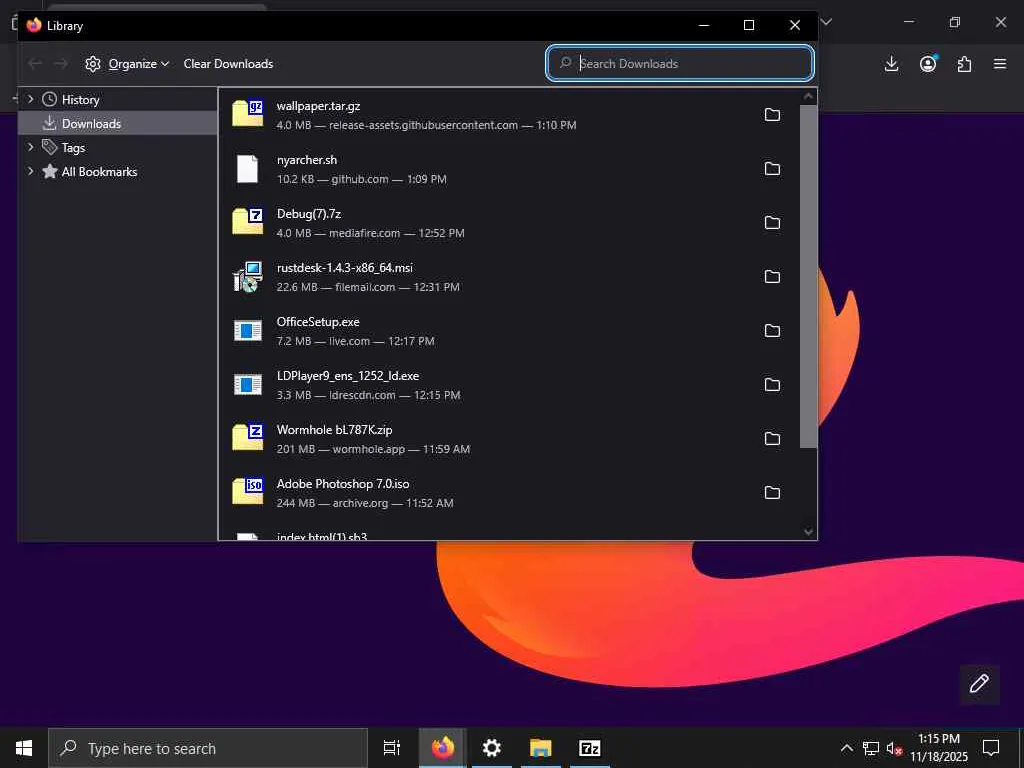Click Clear Downloads button

(228, 64)
